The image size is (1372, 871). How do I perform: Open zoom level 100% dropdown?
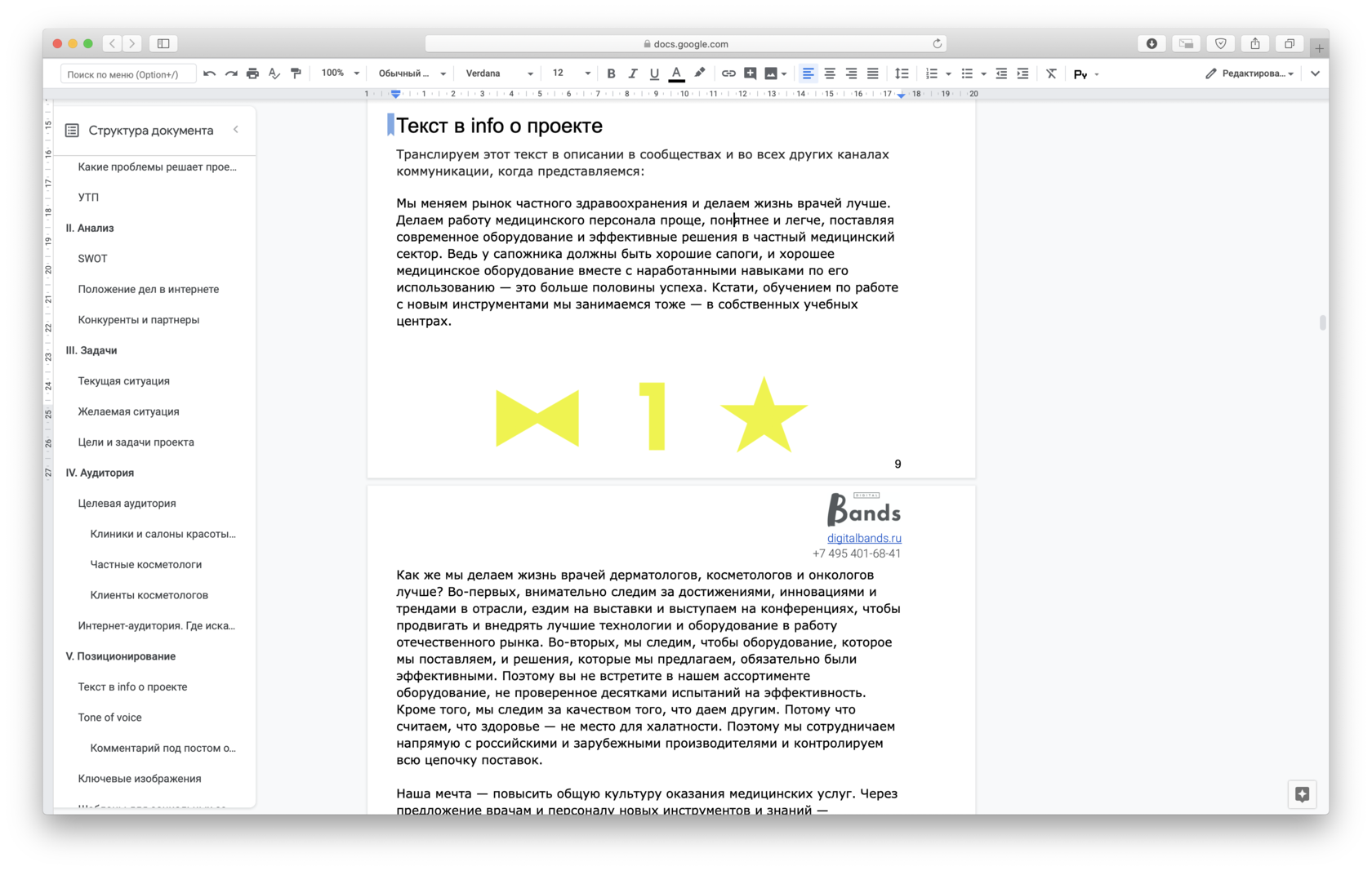click(x=341, y=73)
